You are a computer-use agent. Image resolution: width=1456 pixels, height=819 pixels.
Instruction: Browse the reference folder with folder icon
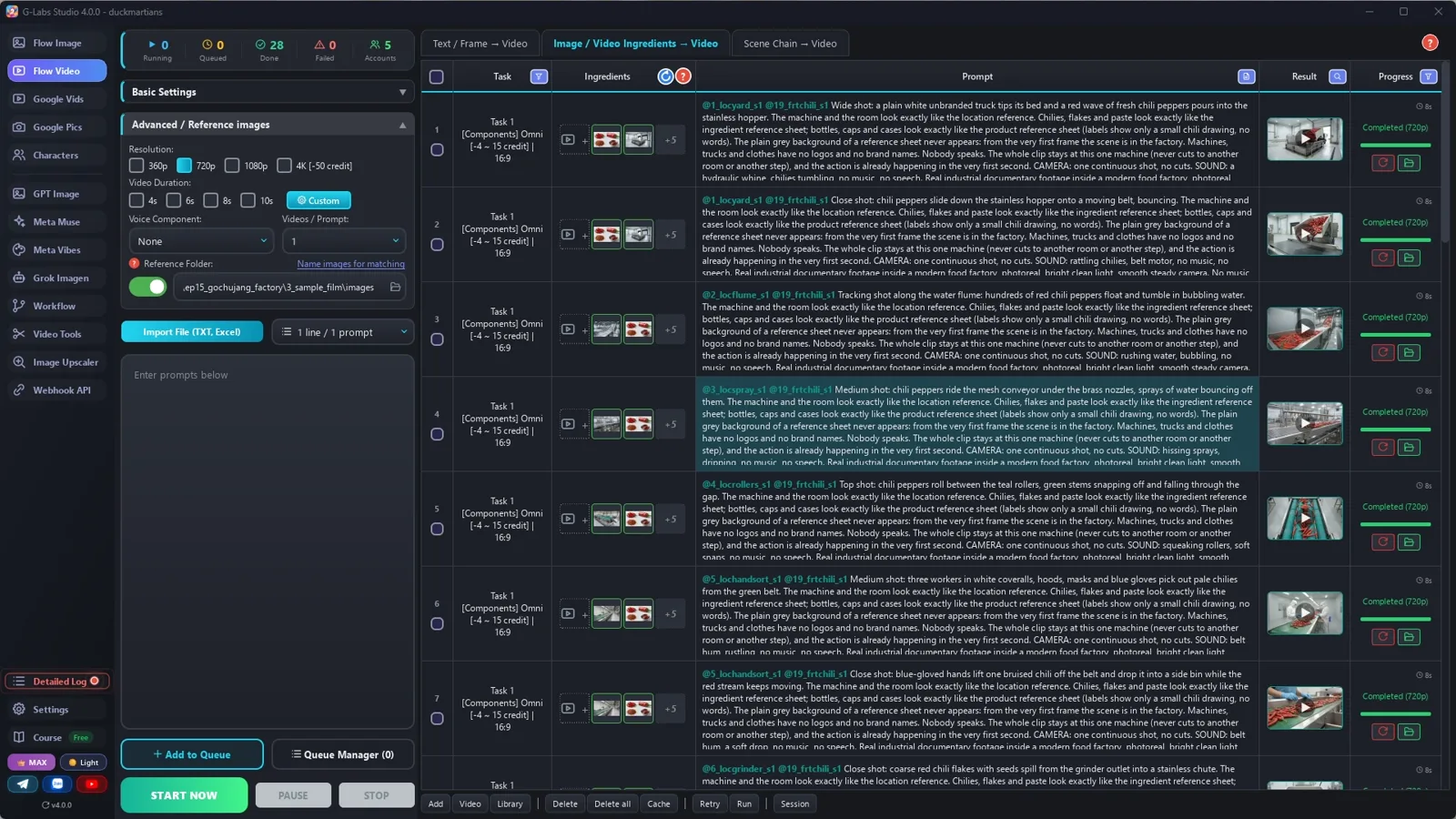[x=395, y=288]
